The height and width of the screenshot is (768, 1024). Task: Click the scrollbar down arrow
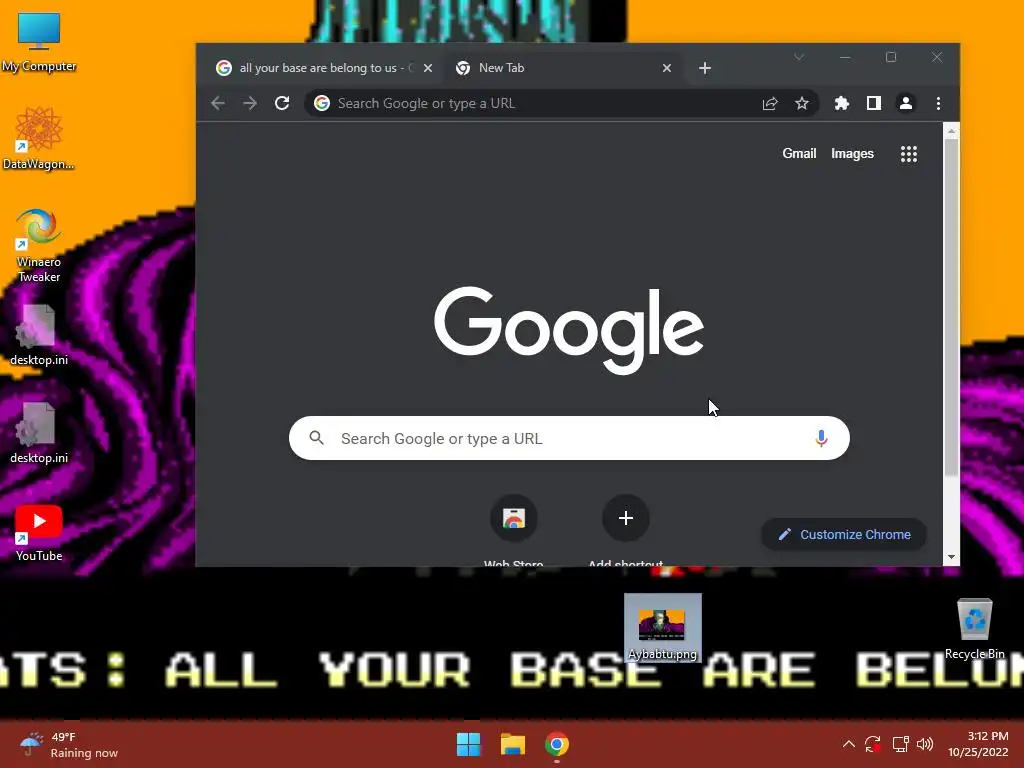point(952,557)
